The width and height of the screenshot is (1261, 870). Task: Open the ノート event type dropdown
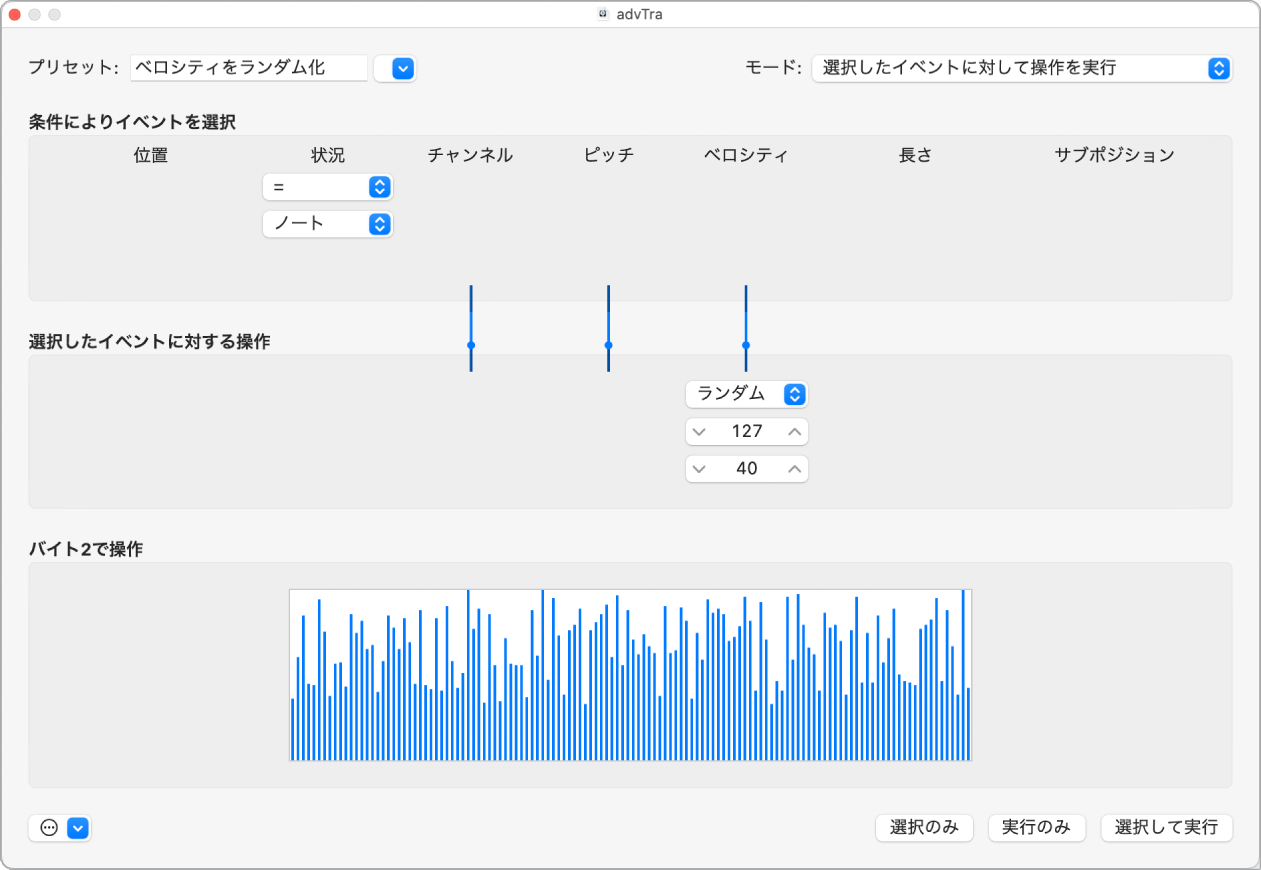click(x=327, y=224)
